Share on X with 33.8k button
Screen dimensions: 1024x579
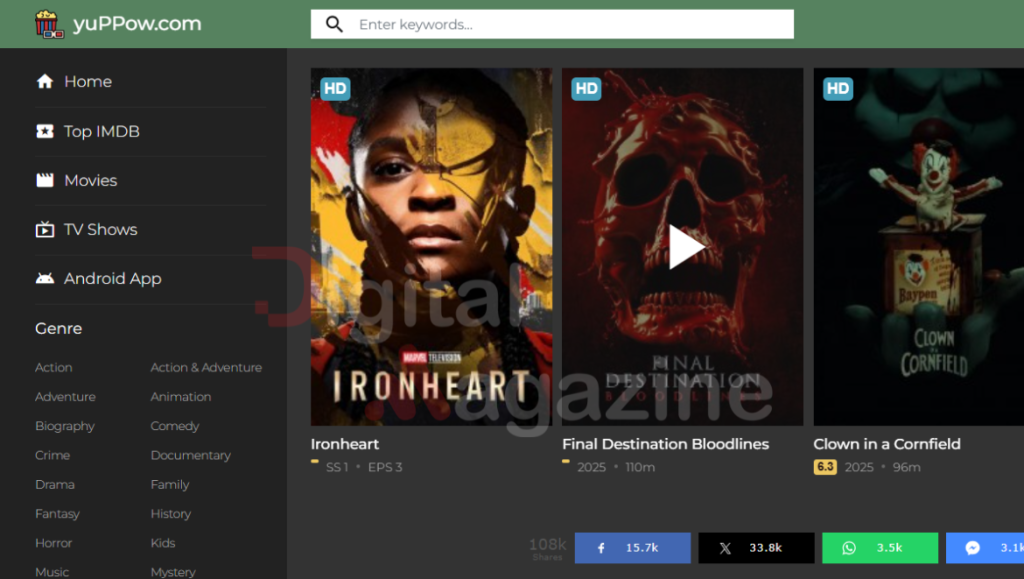[x=755, y=548]
